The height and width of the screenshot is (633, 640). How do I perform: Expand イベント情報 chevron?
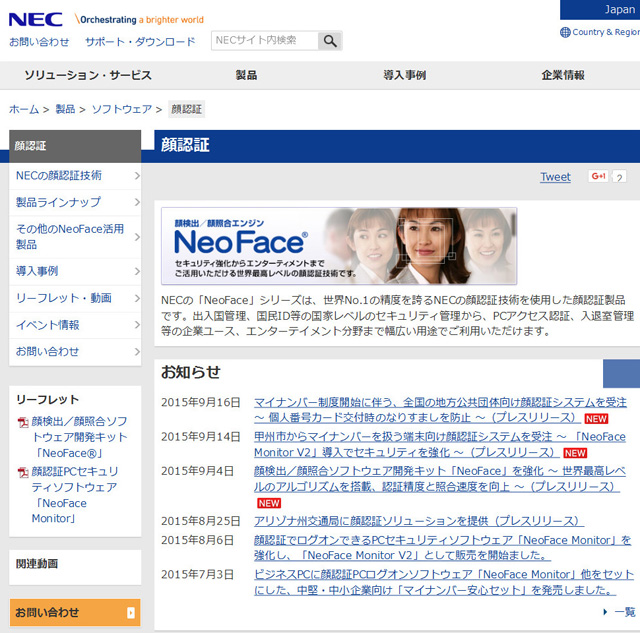pos(137,325)
